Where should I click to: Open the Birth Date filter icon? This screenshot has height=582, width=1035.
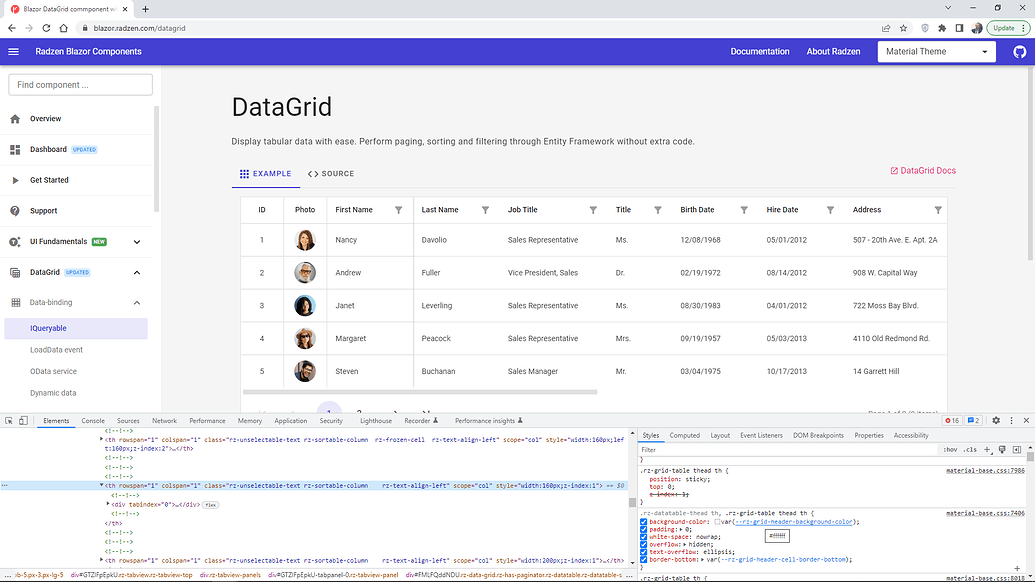coord(744,210)
